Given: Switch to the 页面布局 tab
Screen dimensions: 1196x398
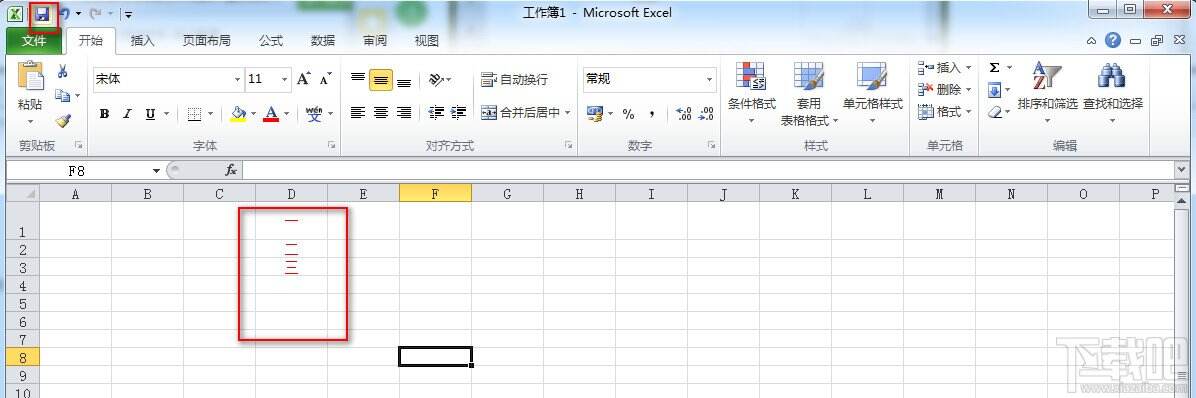Looking at the screenshot, I should pyautogui.click(x=207, y=41).
